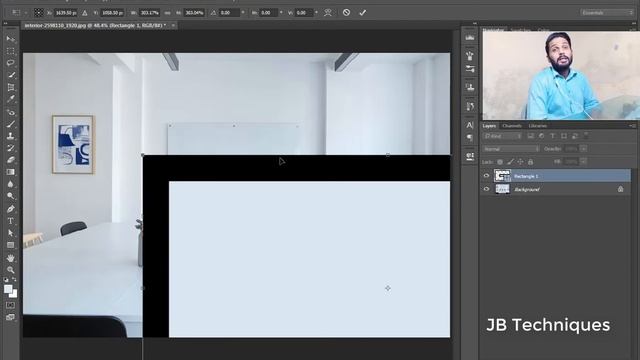Click the X position input field
The width and height of the screenshot is (640, 360).
click(x=66, y=13)
